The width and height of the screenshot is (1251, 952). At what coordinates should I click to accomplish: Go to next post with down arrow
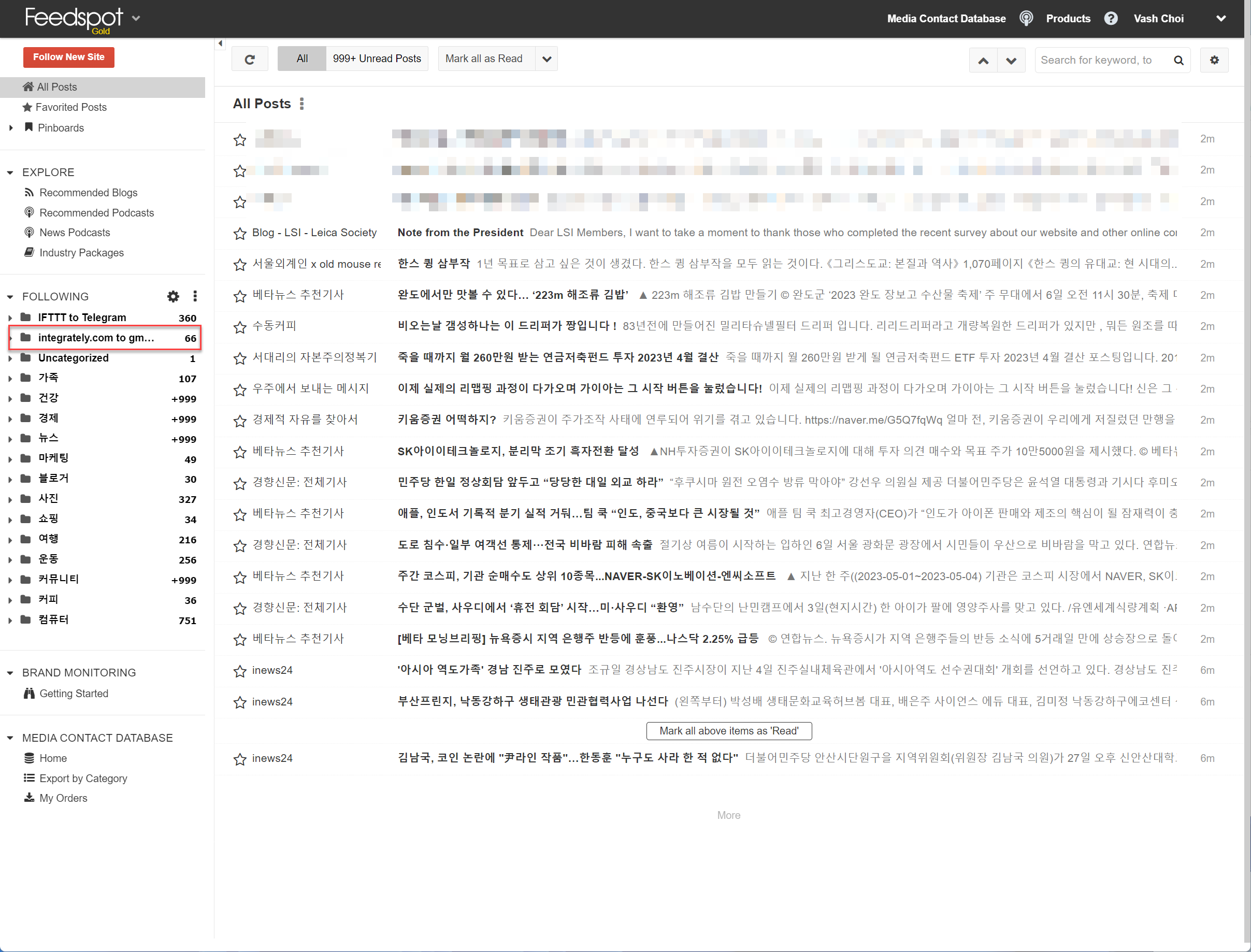pyautogui.click(x=1011, y=60)
